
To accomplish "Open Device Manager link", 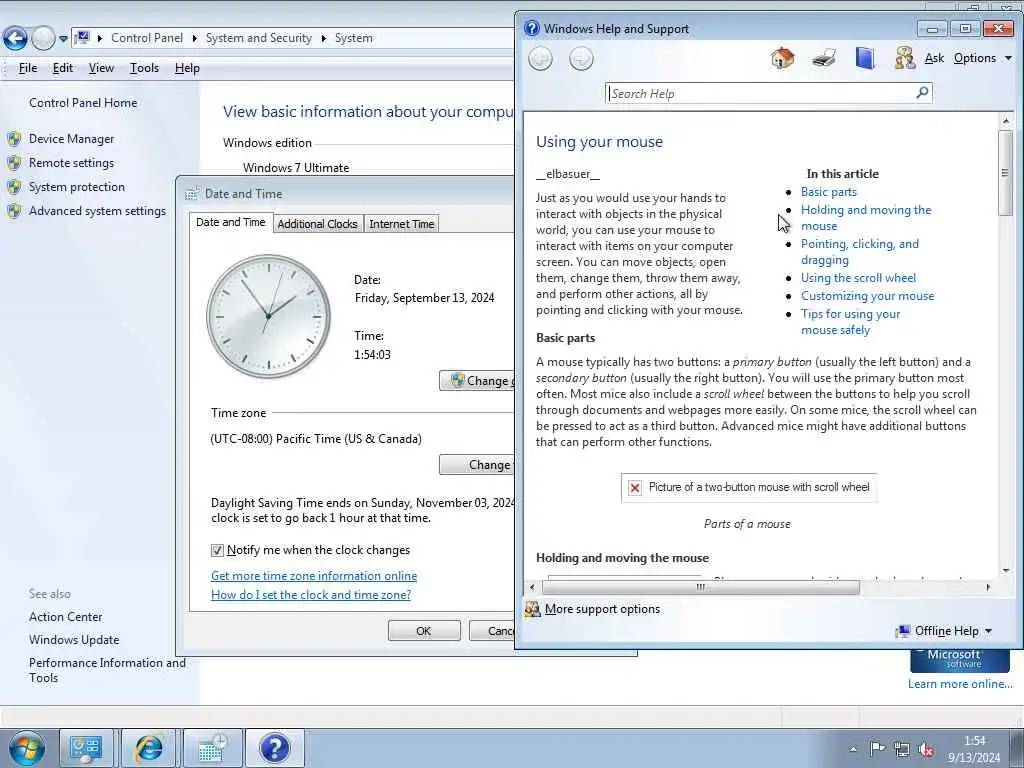I will [x=71, y=139].
